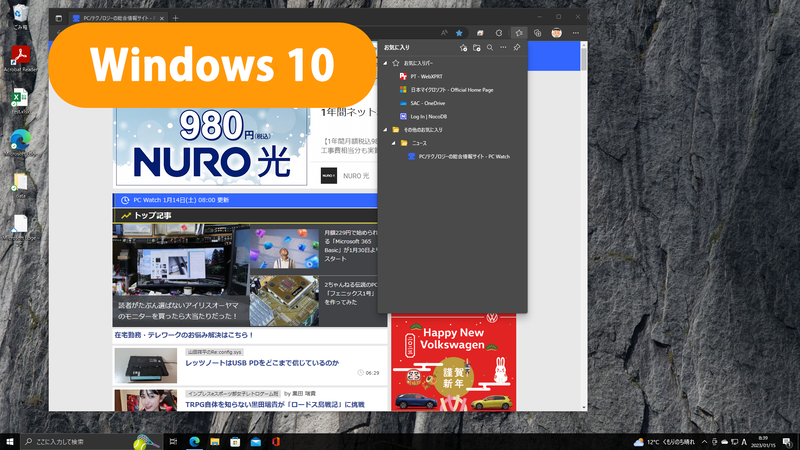Select the その他のお気に入り folder row
800x450 pixels.
click(453, 130)
